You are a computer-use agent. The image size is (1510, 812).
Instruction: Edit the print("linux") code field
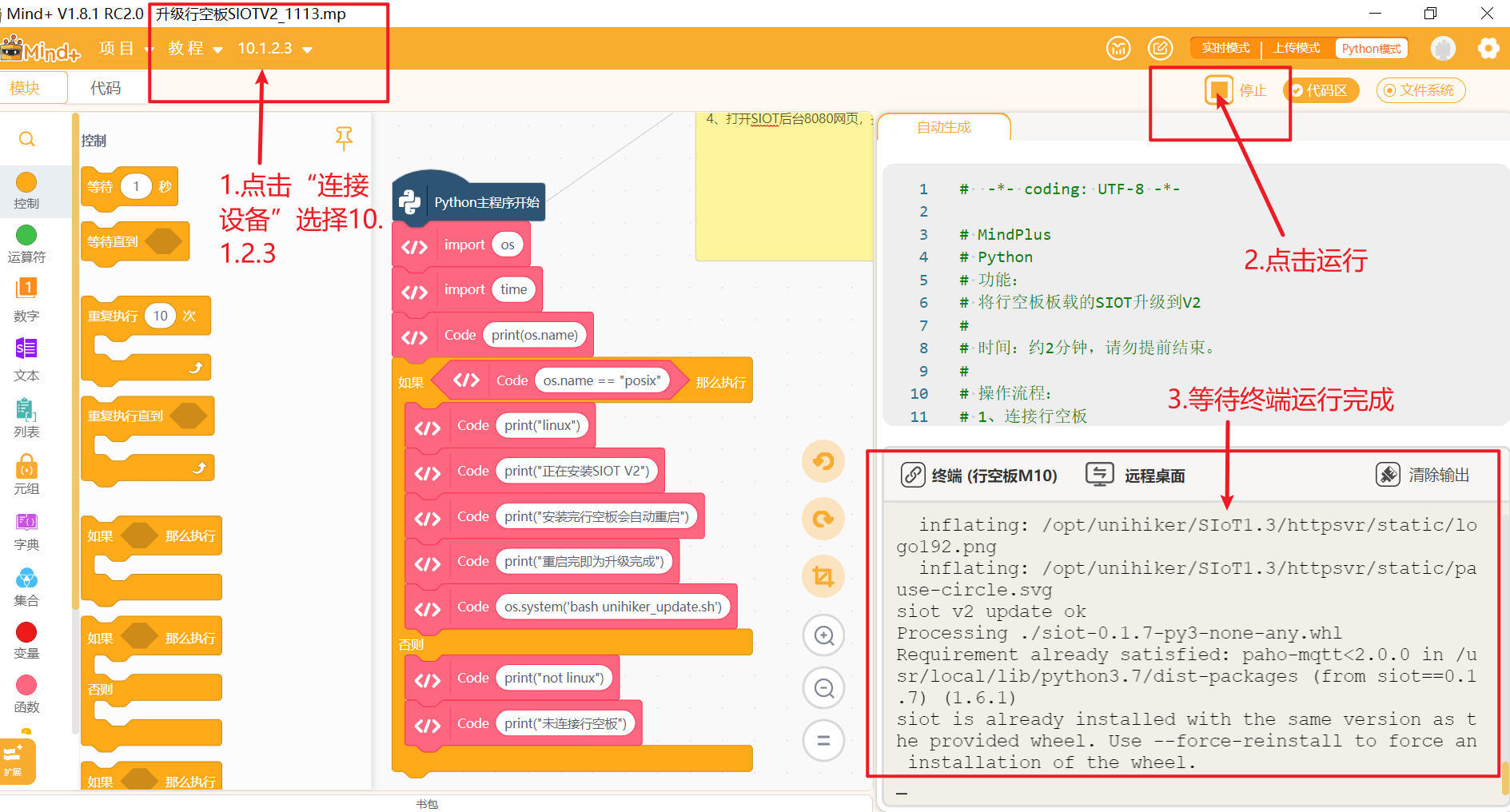click(x=542, y=425)
